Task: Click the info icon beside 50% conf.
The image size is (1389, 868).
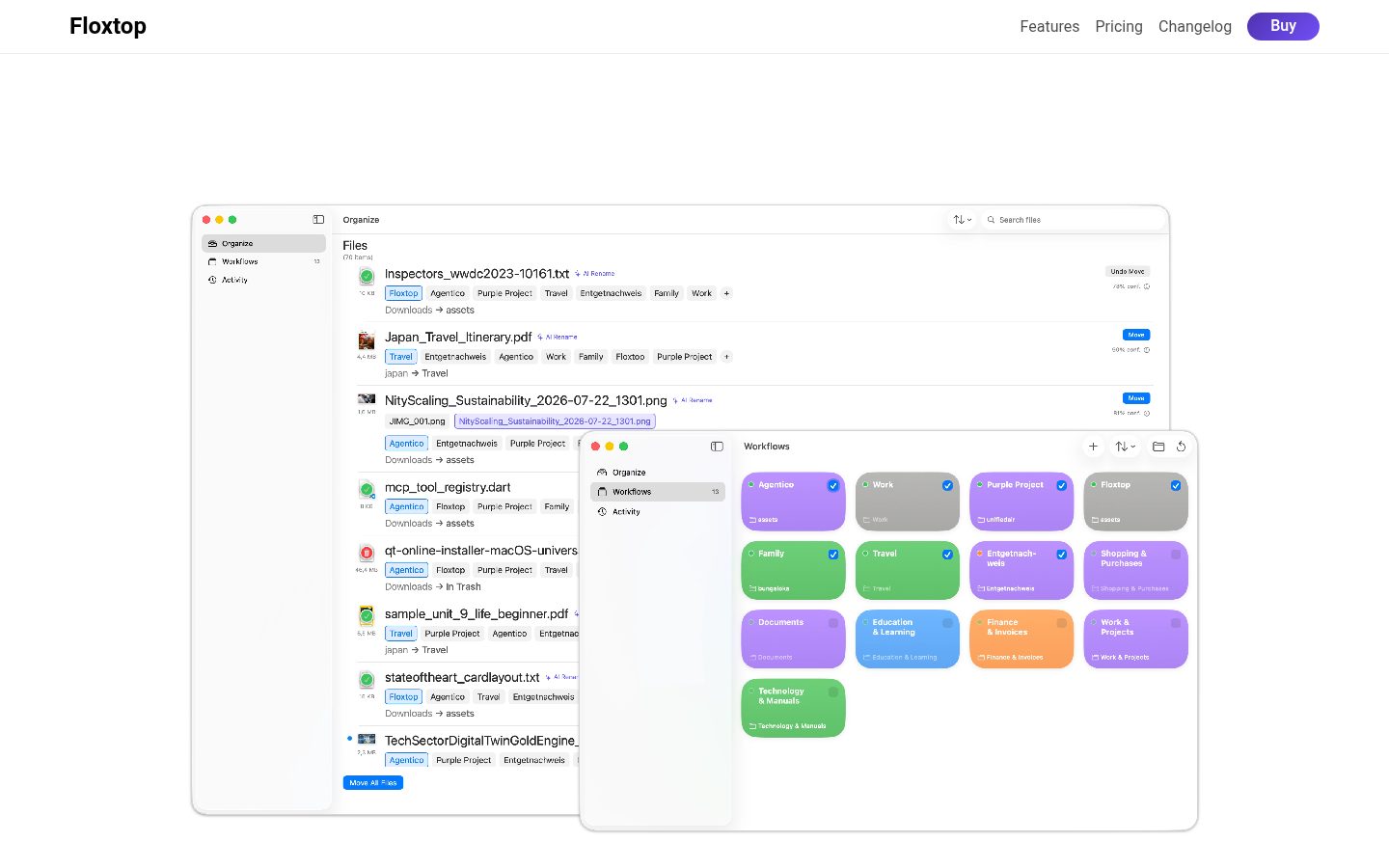Action: point(1147,350)
